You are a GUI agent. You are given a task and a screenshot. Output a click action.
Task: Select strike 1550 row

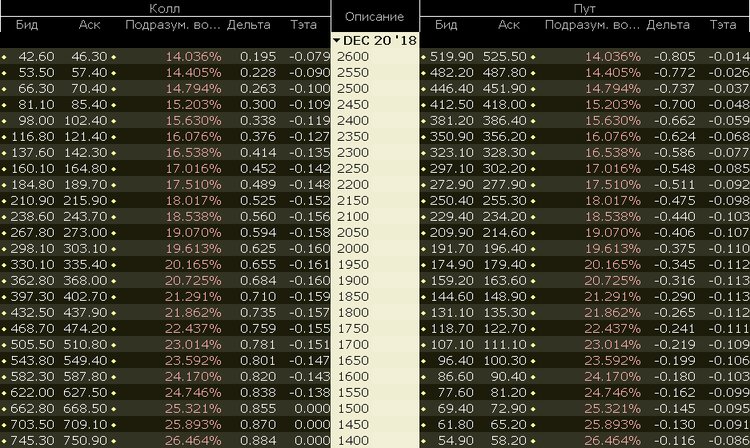353,393
